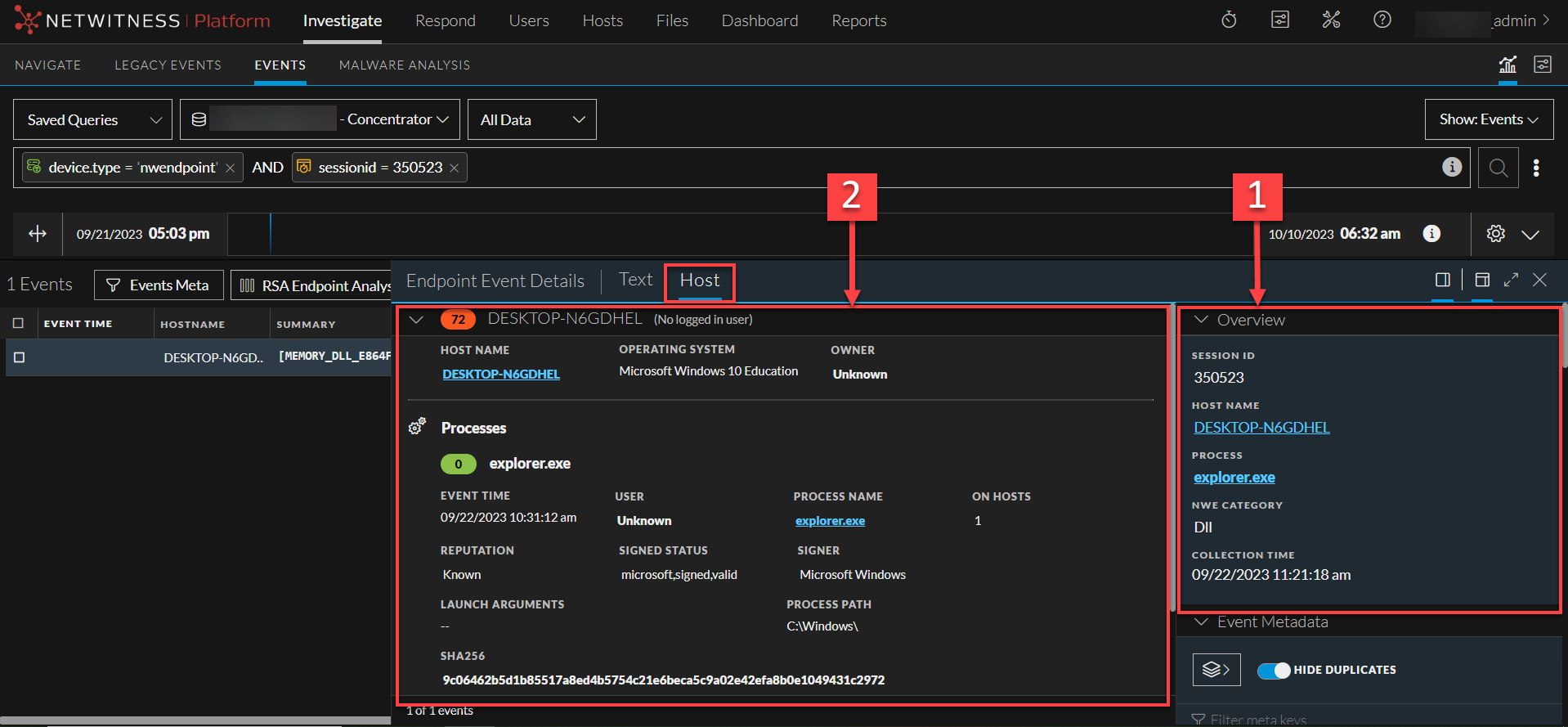Expand the event details panel fullscreen
Screen dimensions: 1568x727
coord(1511,280)
